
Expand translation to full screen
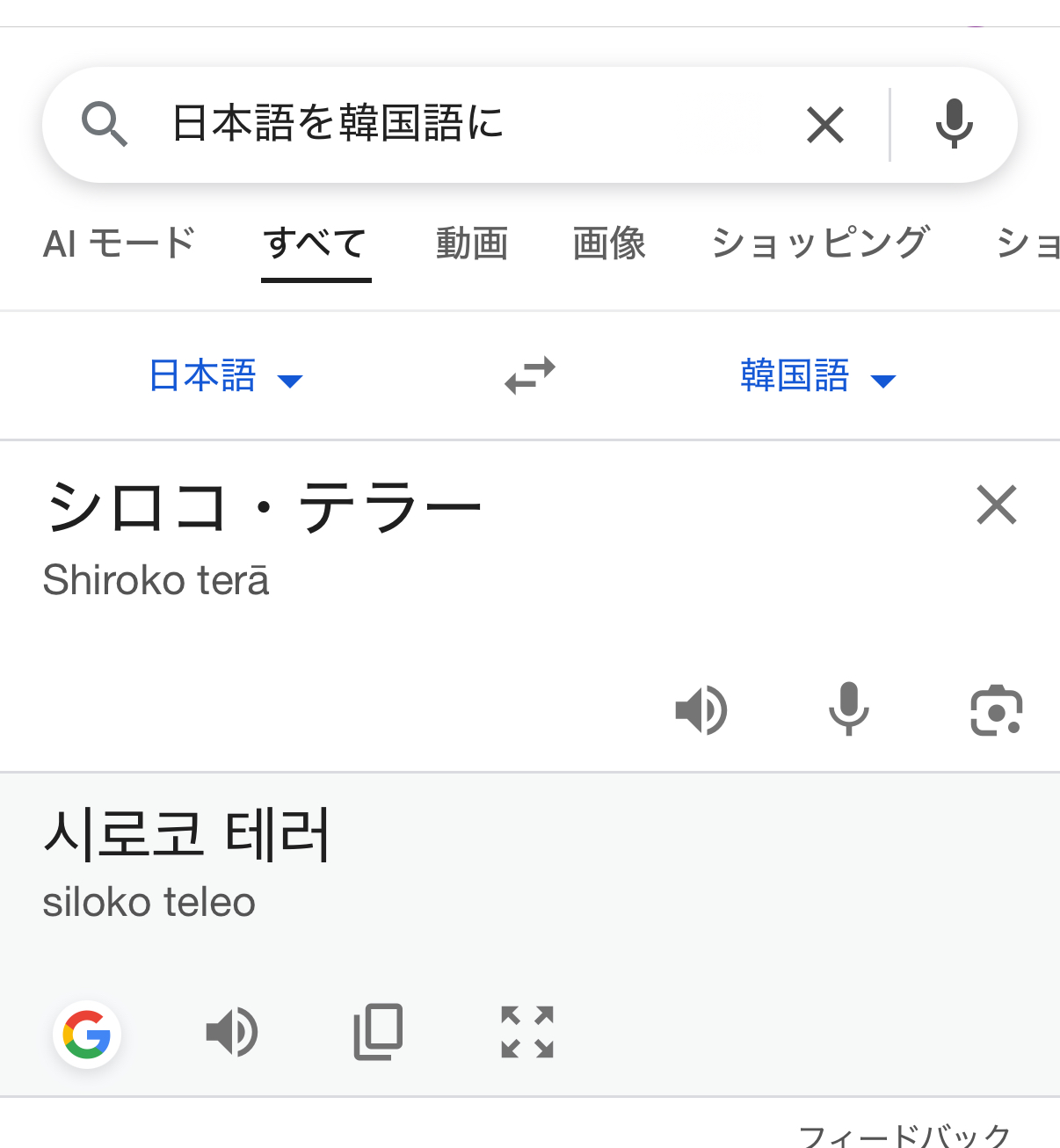527,1032
